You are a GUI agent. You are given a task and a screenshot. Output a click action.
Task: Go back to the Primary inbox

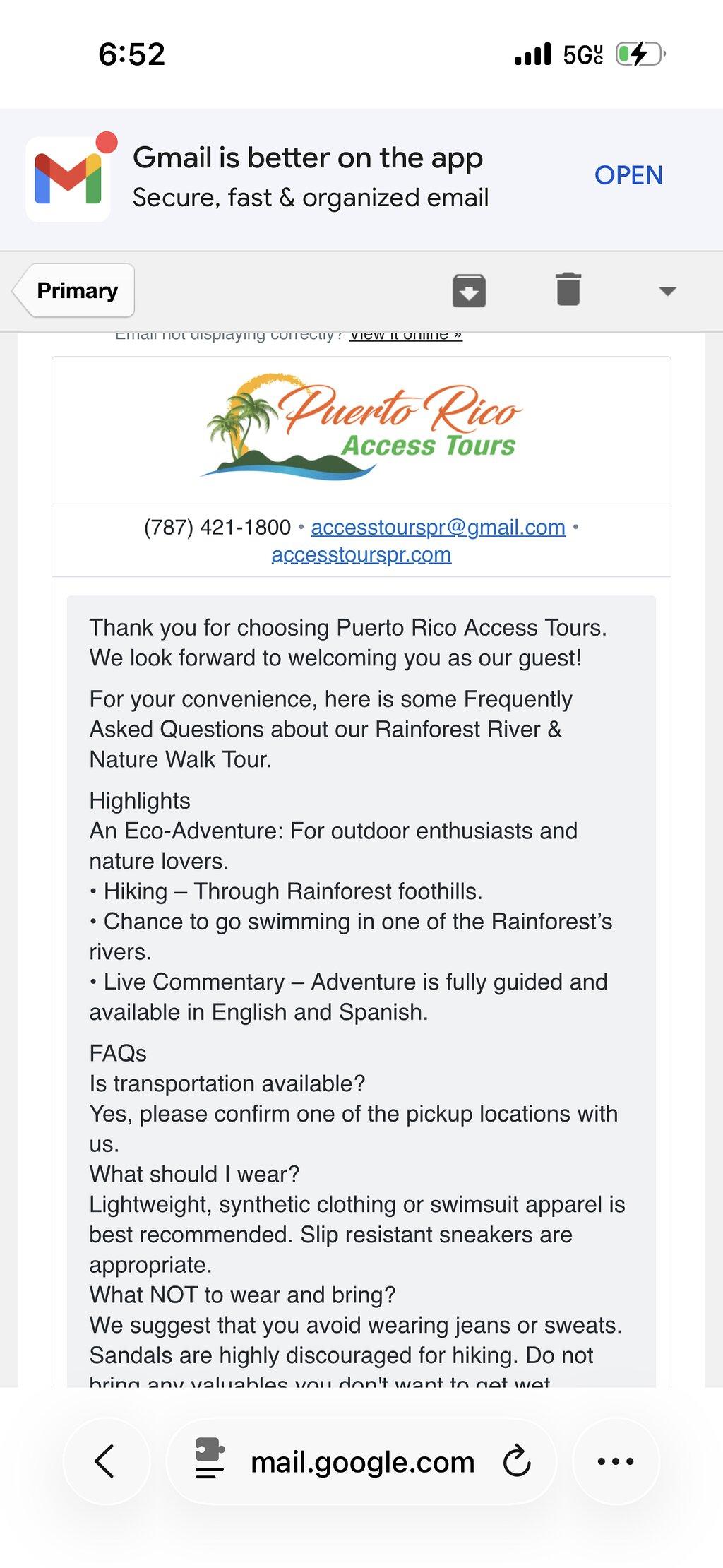pos(73,290)
